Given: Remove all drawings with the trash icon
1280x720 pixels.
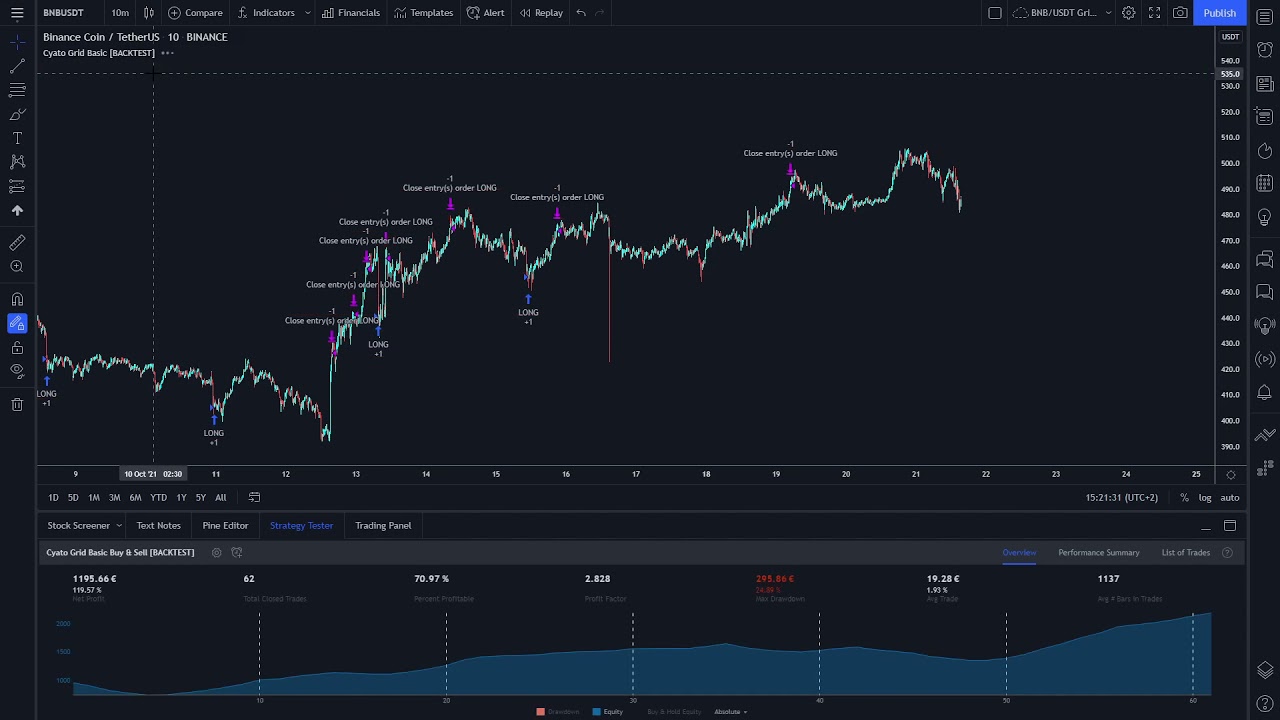Looking at the screenshot, I should coord(17,404).
